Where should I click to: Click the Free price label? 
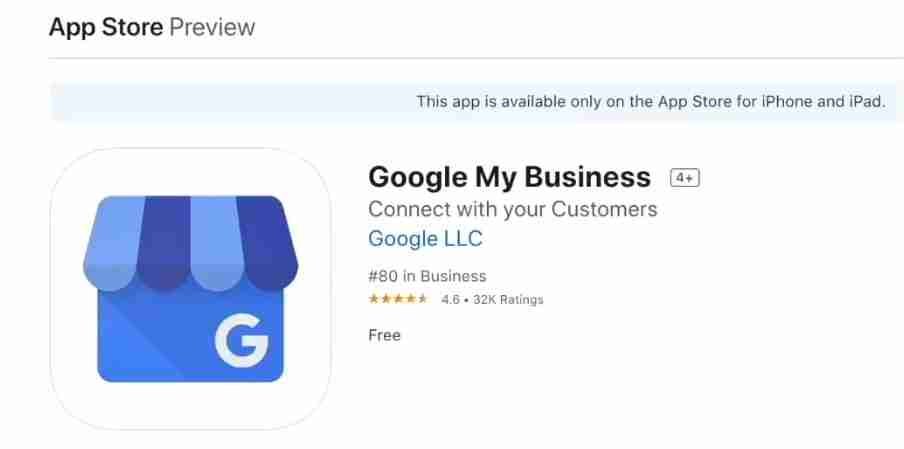[385, 335]
